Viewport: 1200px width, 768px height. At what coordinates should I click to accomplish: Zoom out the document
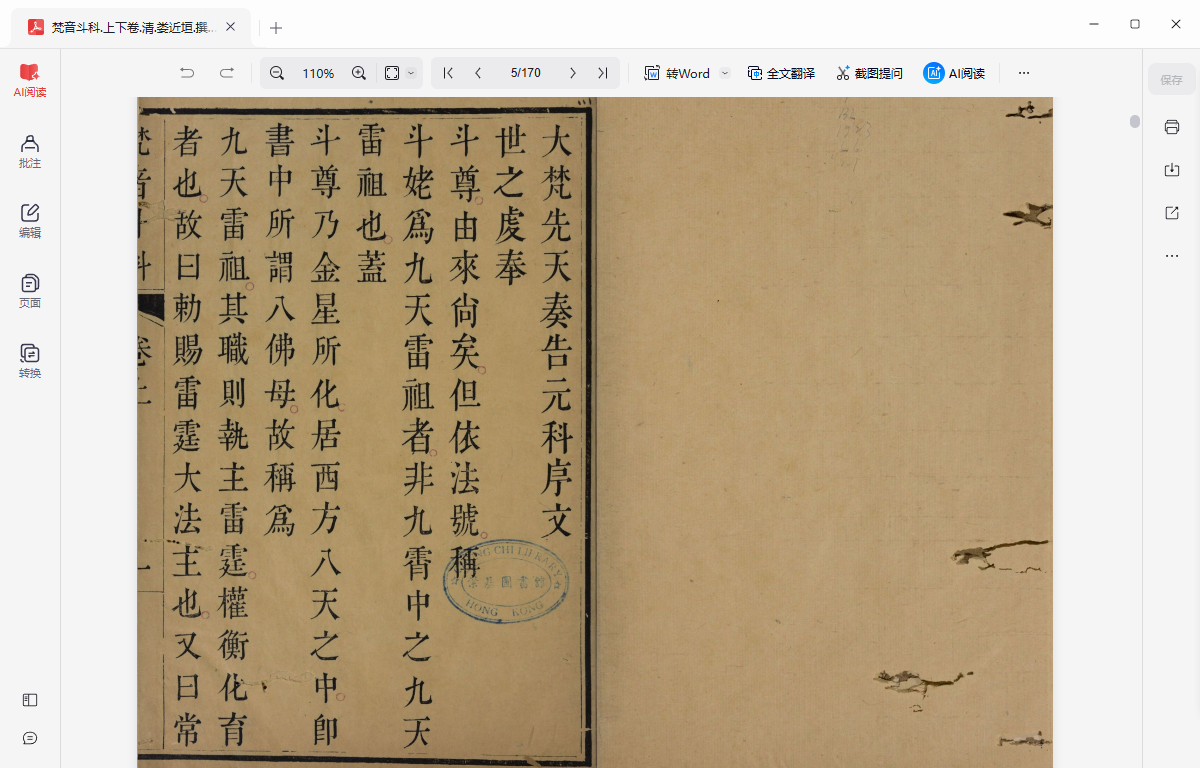(277, 73)
